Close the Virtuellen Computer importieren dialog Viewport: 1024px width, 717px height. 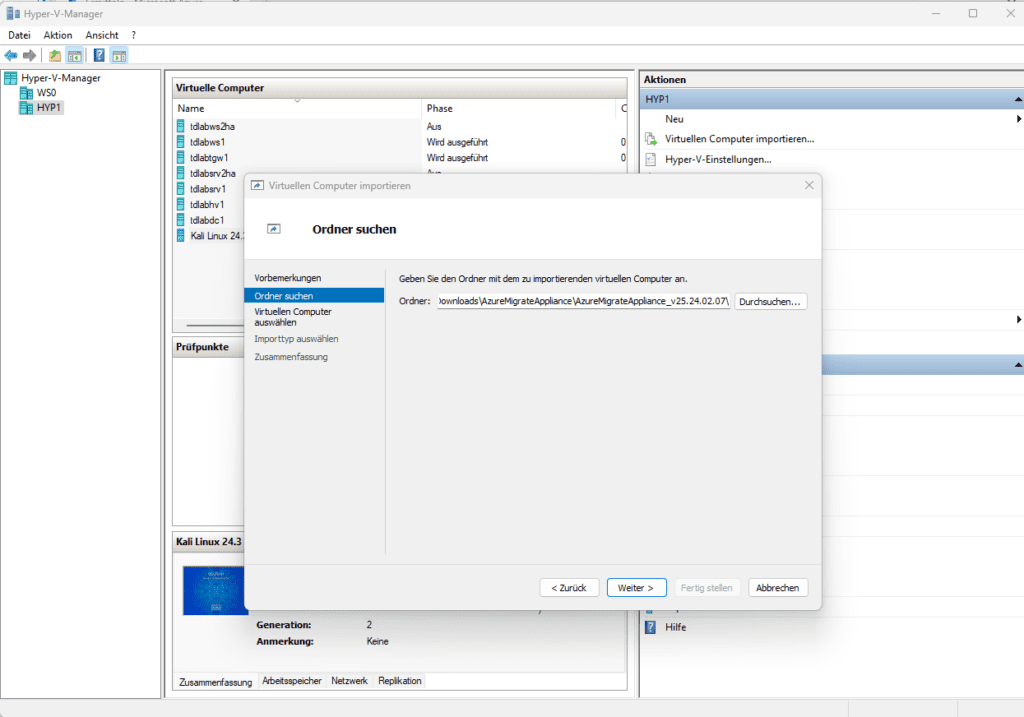809,185
